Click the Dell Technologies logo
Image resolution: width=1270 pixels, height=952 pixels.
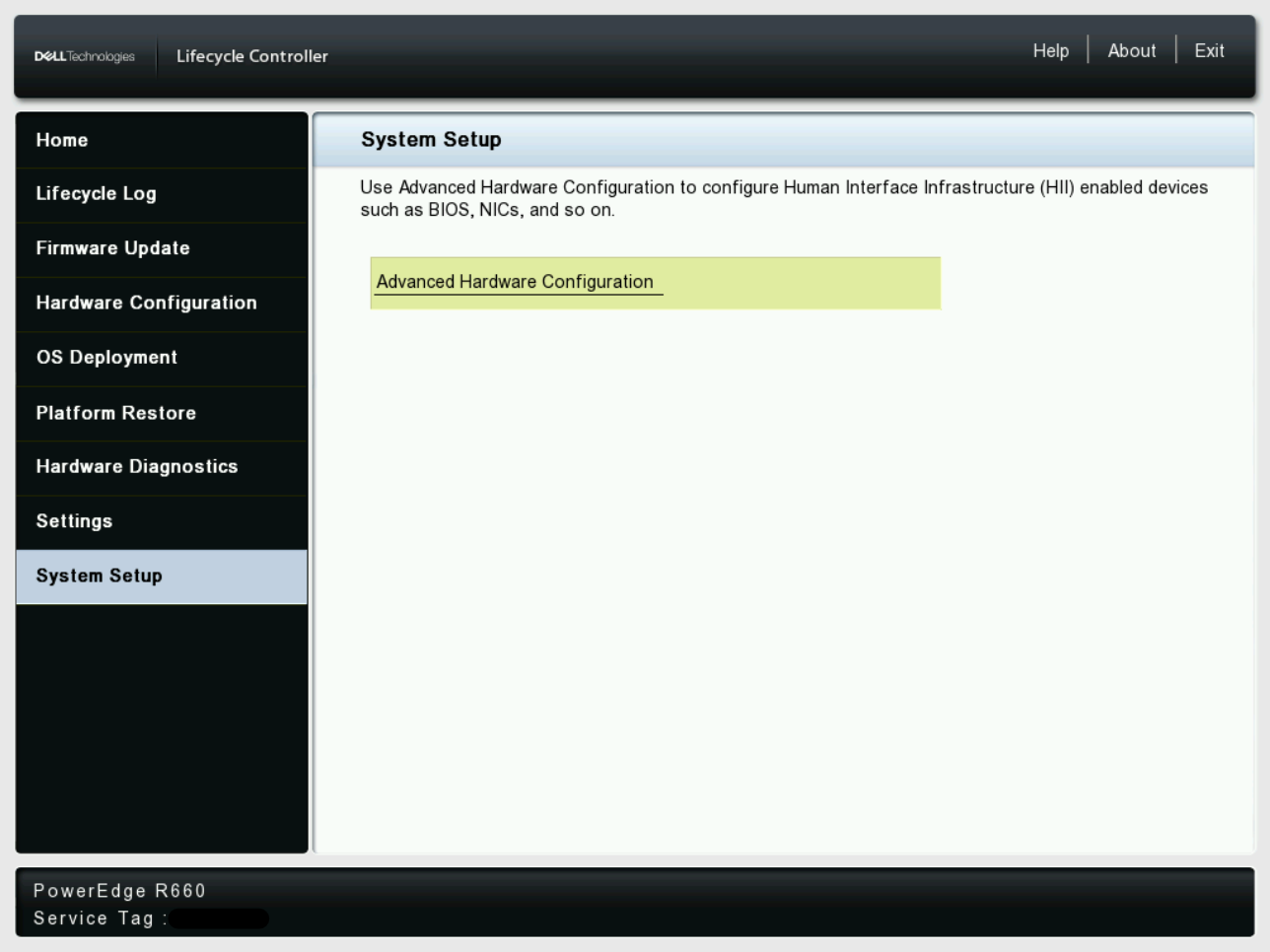[x=85, y=56]
